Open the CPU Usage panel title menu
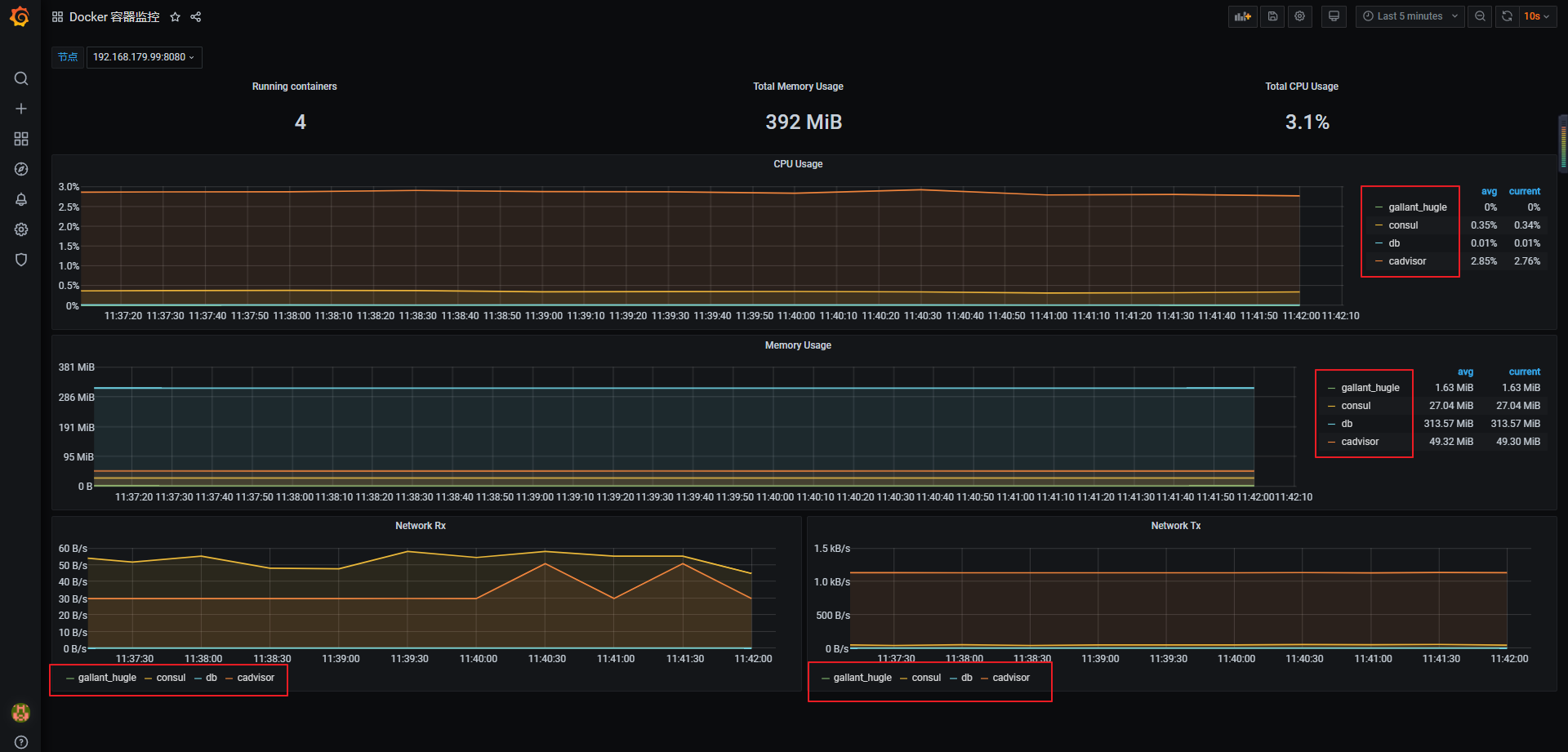 point(798,163)
